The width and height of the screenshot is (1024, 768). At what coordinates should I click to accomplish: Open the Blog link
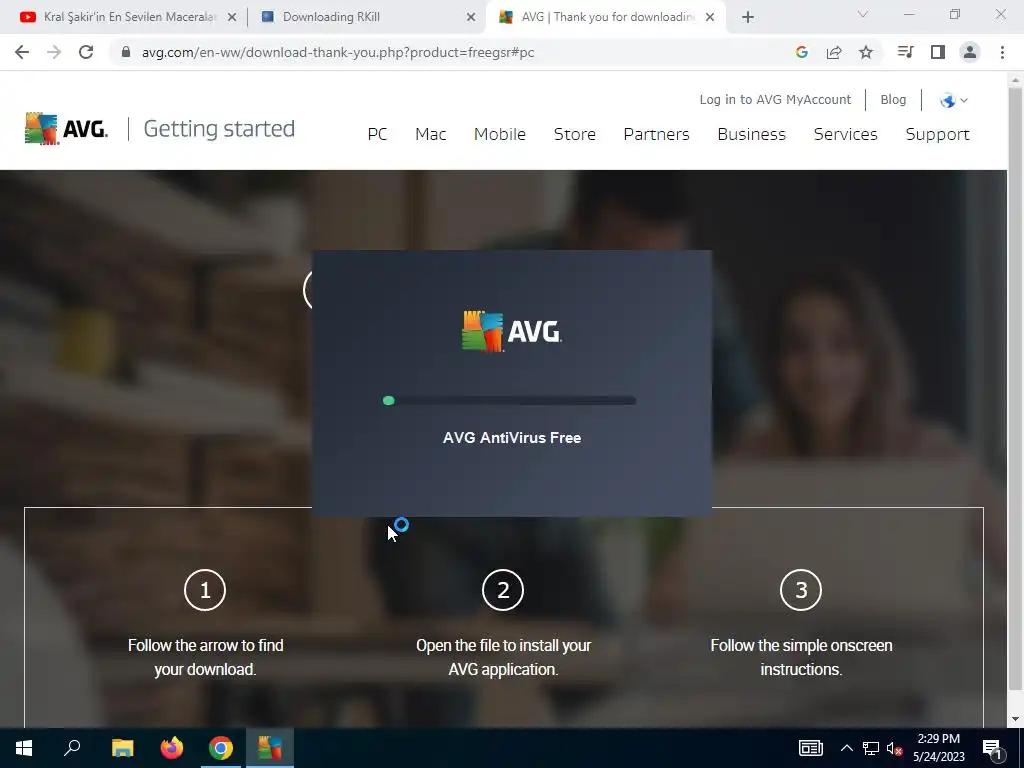[893, 99]
